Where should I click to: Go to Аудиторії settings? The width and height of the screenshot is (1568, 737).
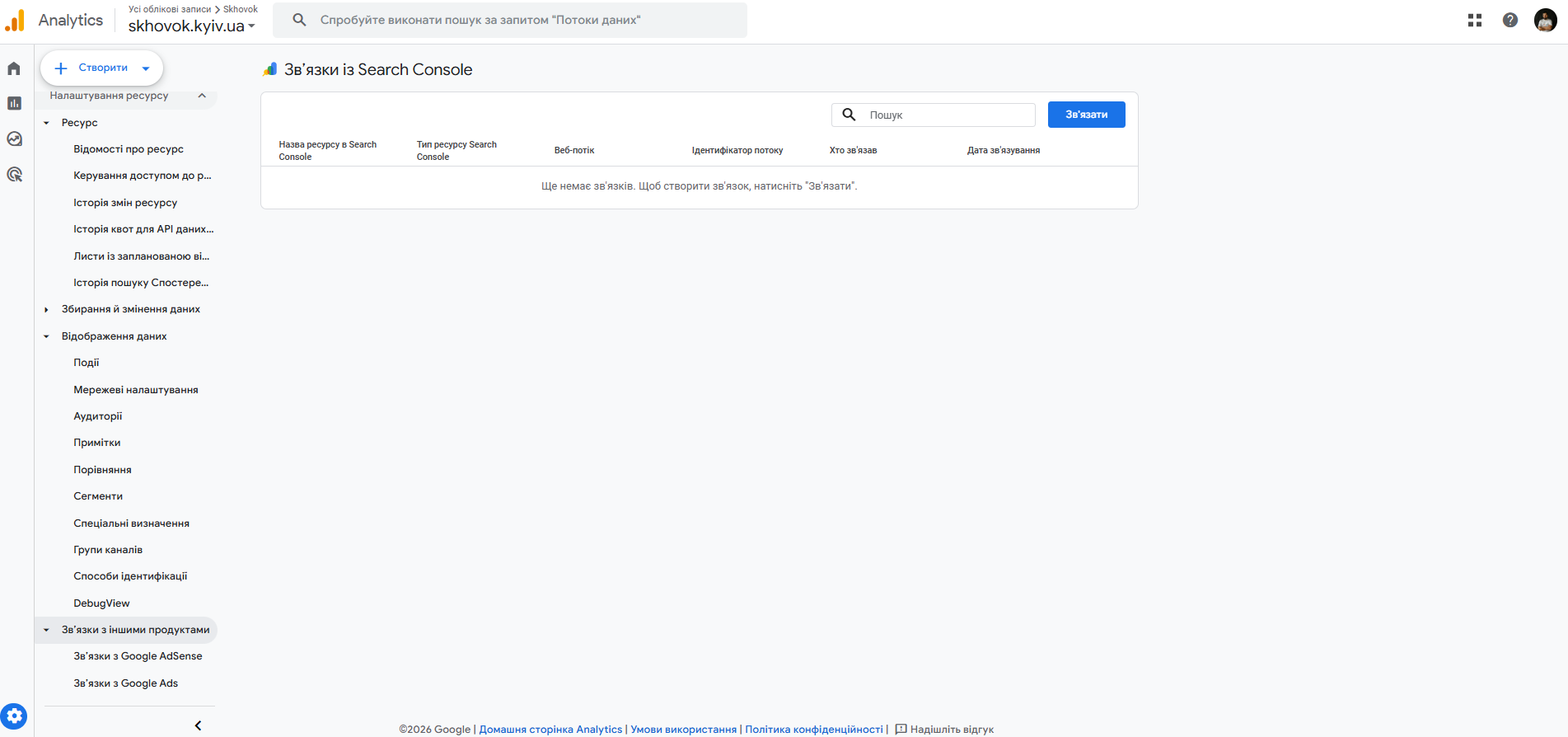pyautogui.click(x=98, y=416)
